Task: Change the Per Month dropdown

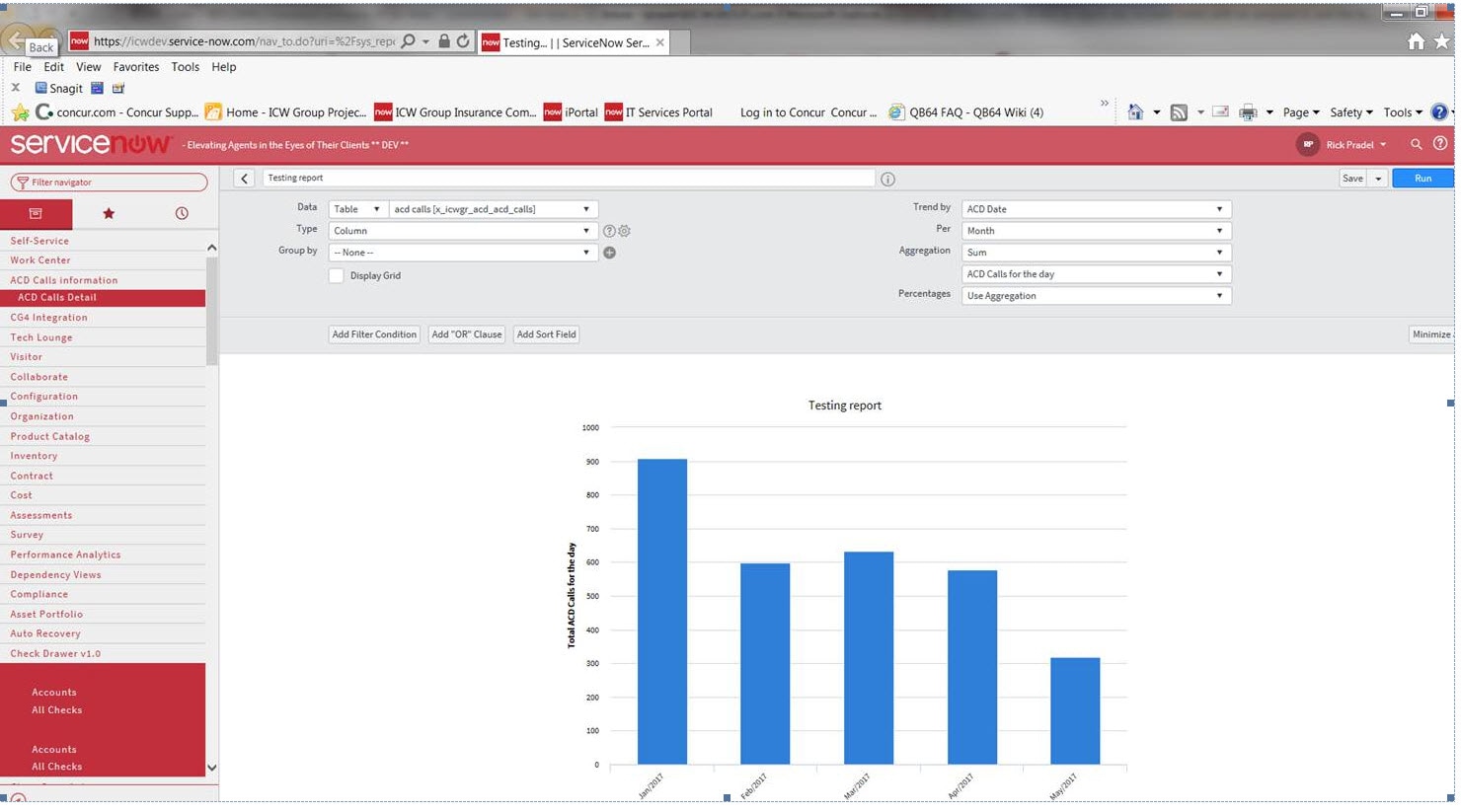Action: pos(1096,231)
